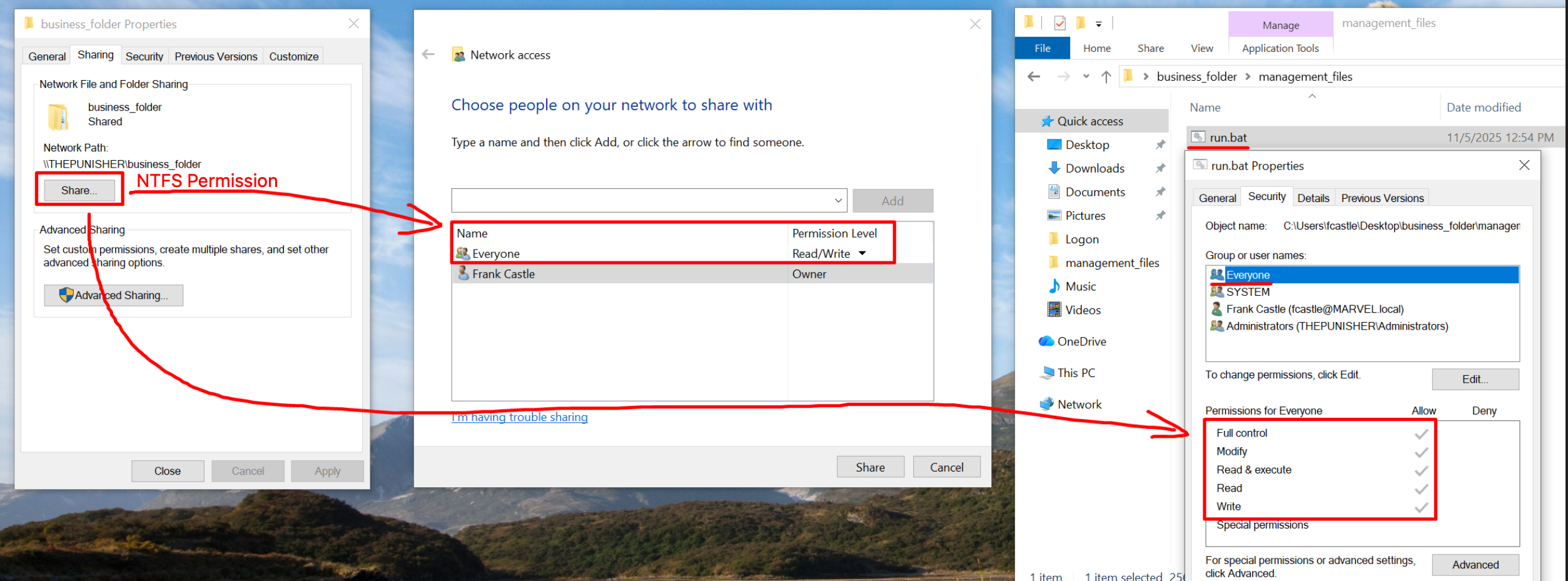Viewport: 1568px width, 581px height.
Task: Click the Write Allow checkmark
Action: tap(1421, 507)
